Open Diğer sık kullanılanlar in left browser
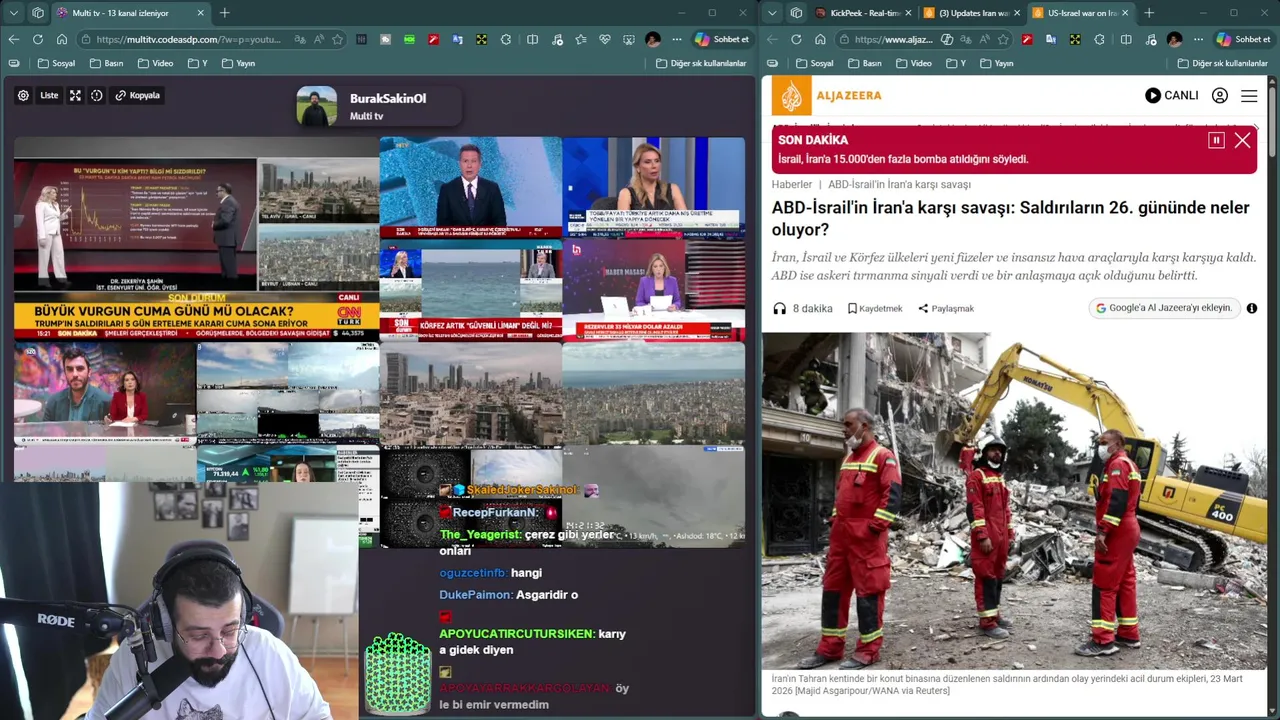1280x720 pixels. (701, 63)
